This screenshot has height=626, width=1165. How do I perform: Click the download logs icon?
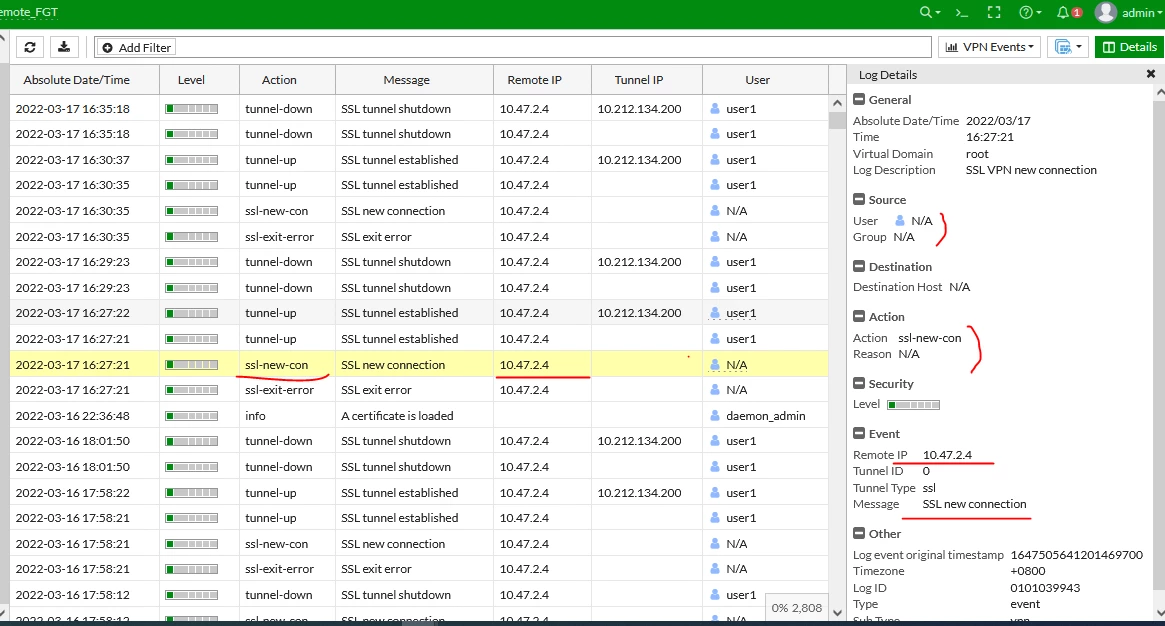pos(64,48)
